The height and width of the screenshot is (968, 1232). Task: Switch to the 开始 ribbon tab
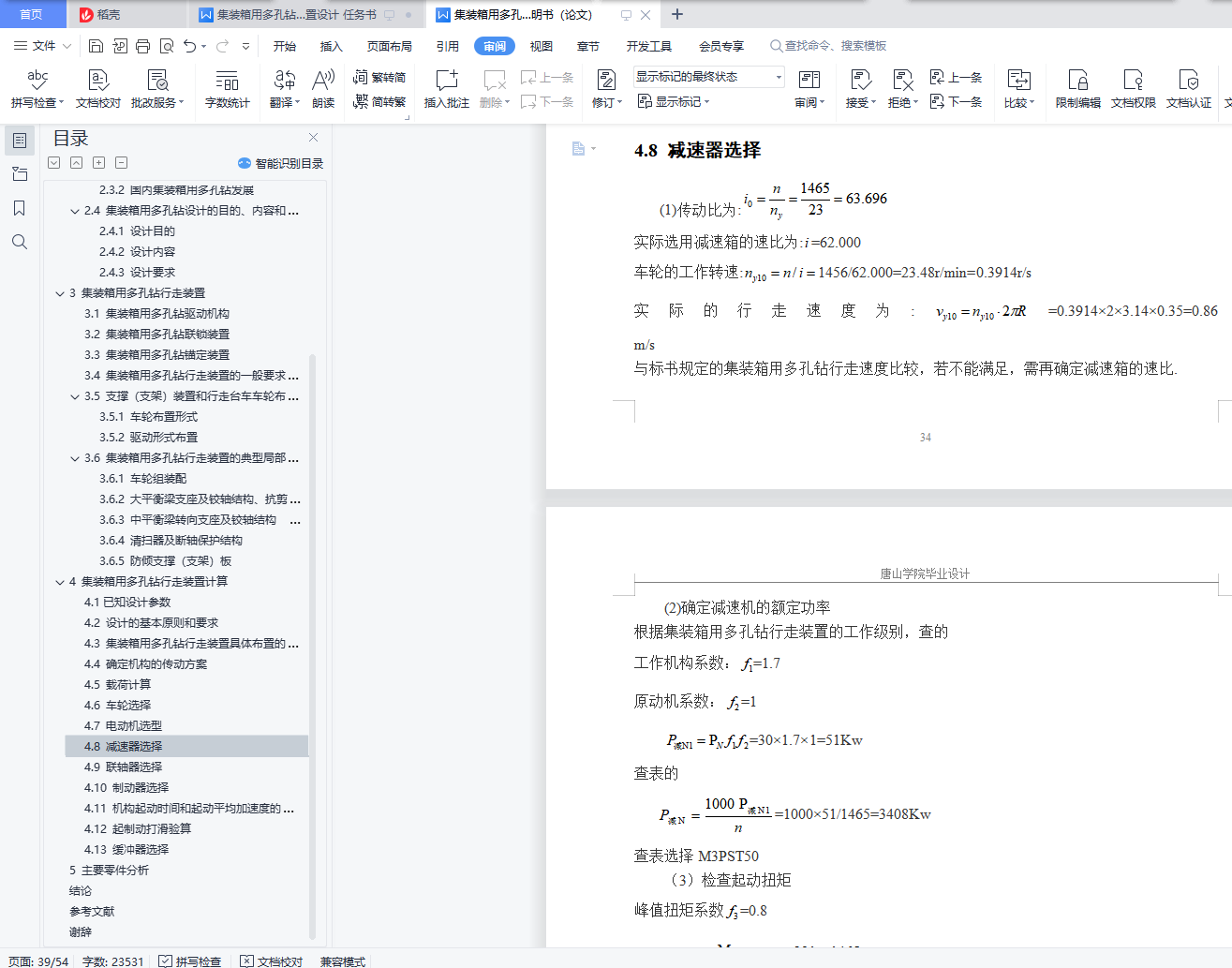(285, 46)
